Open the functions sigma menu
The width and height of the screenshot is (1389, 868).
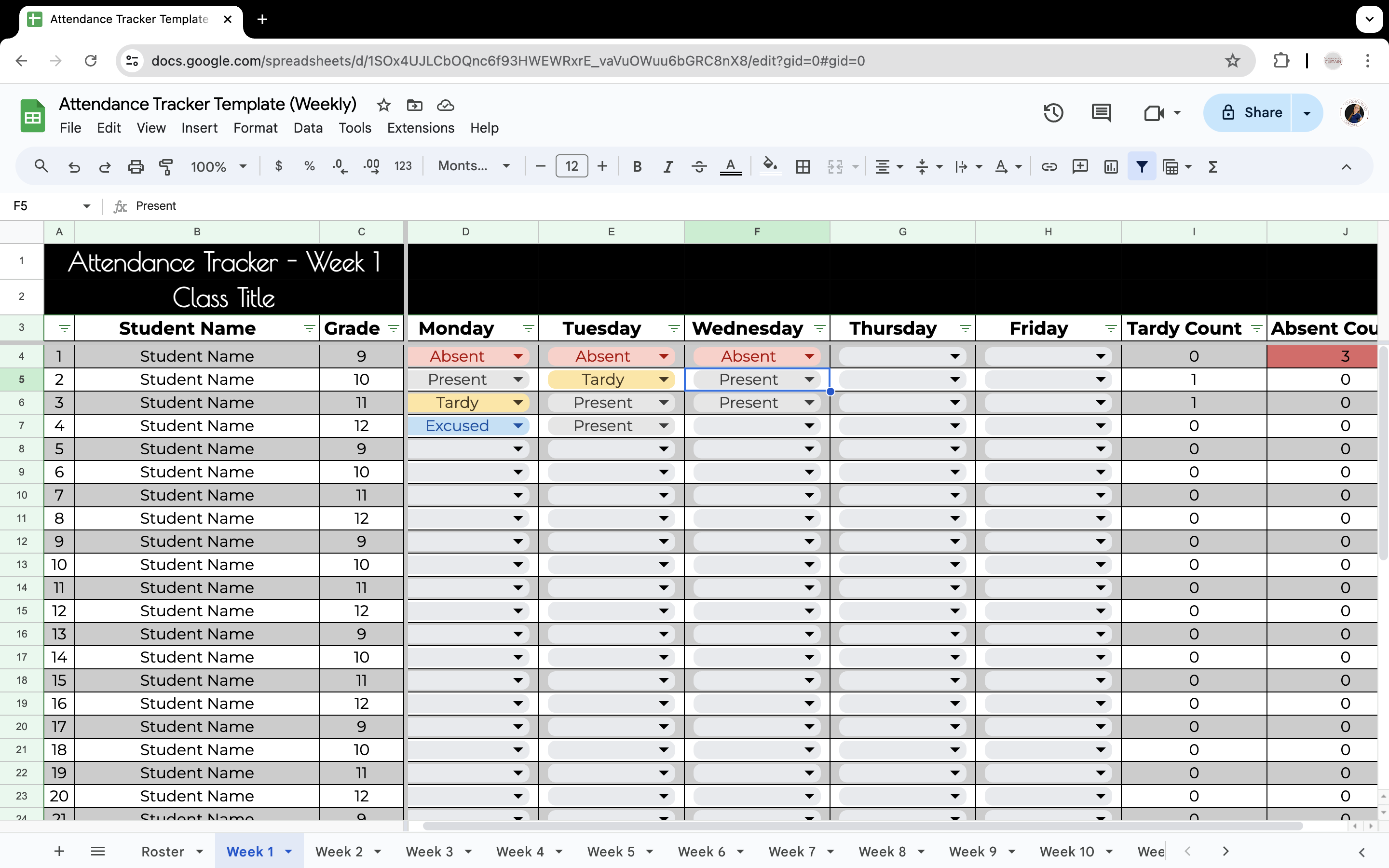[1213, 166]
